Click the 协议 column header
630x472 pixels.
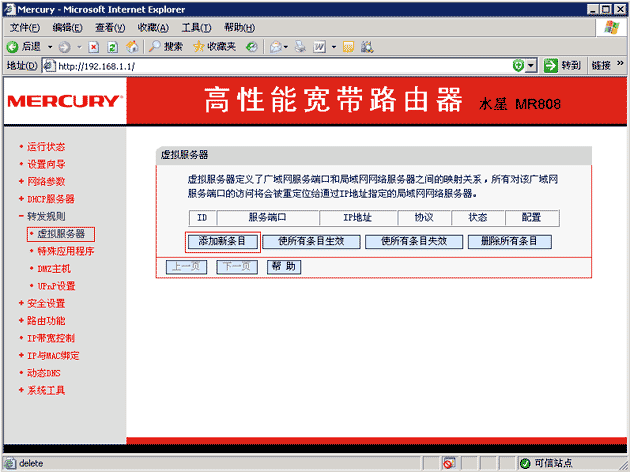pos(424,218)
